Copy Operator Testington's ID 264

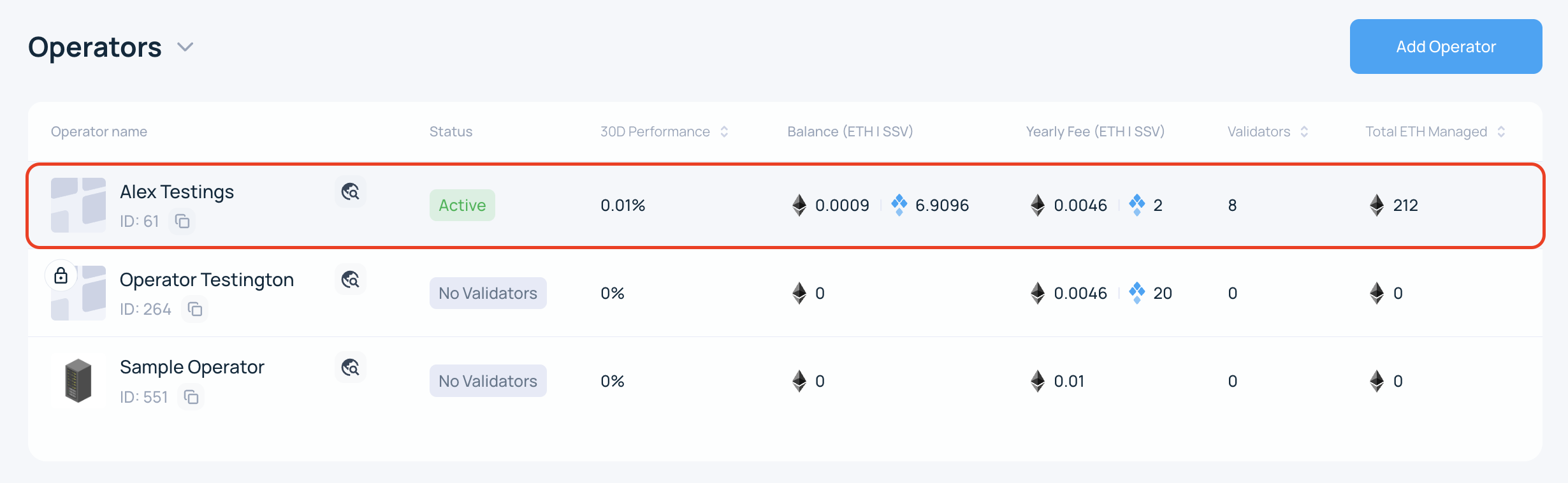pos(195,309)
